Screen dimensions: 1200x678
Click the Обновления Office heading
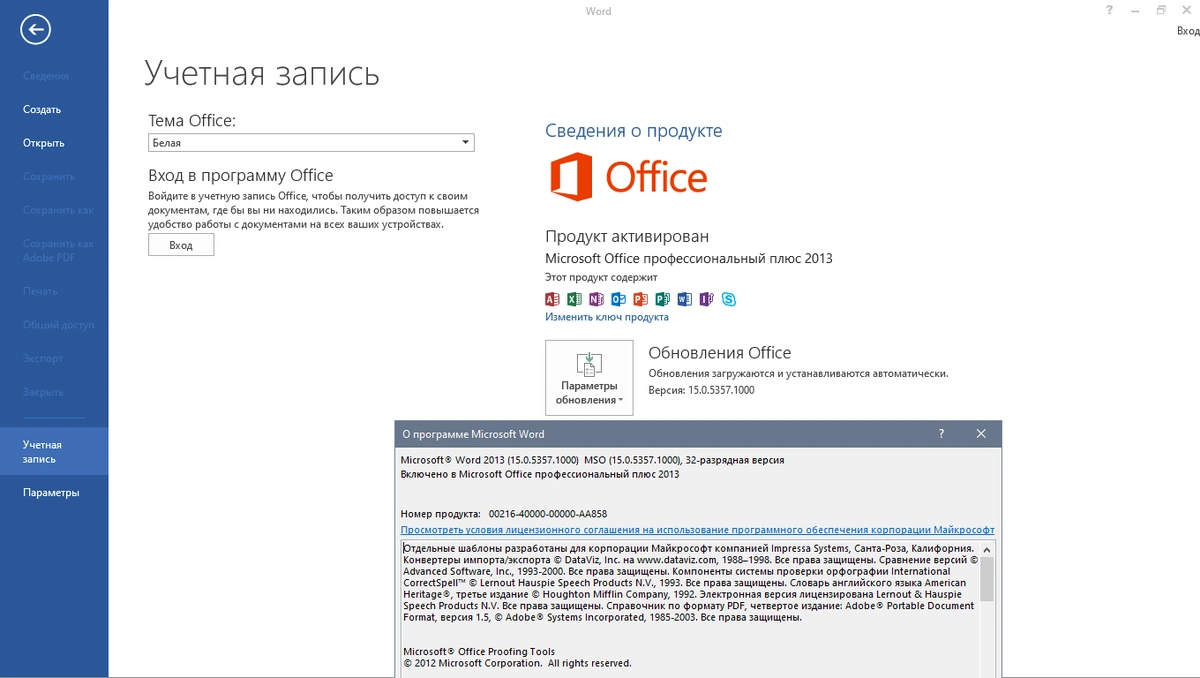pyautogui.click(x=720, y=353)
